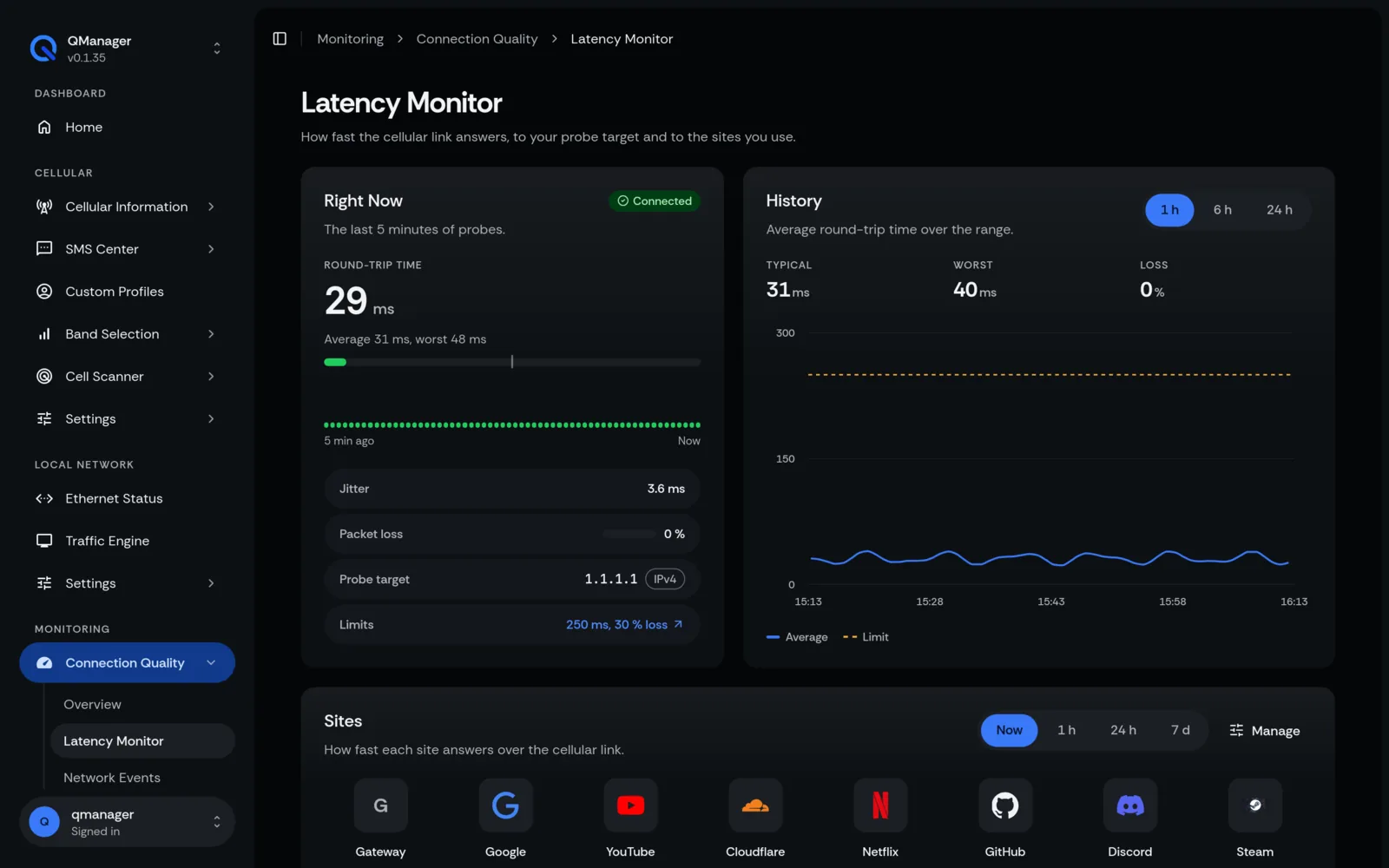Click the Packet loss bar indicator

click(629, 535)
